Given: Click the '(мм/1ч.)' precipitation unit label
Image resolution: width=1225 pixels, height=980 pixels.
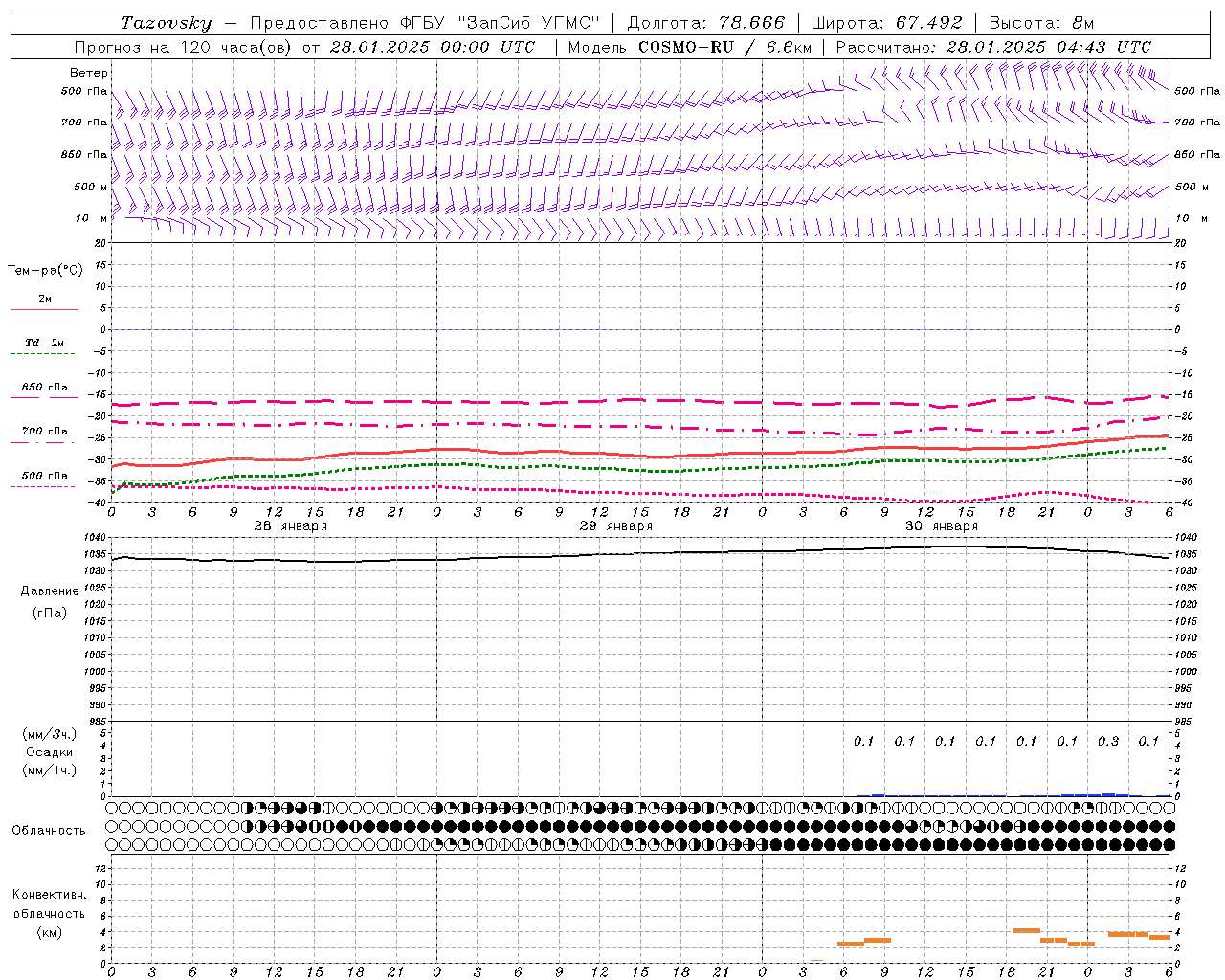Looking at the screenshot, I should (50, 770).
